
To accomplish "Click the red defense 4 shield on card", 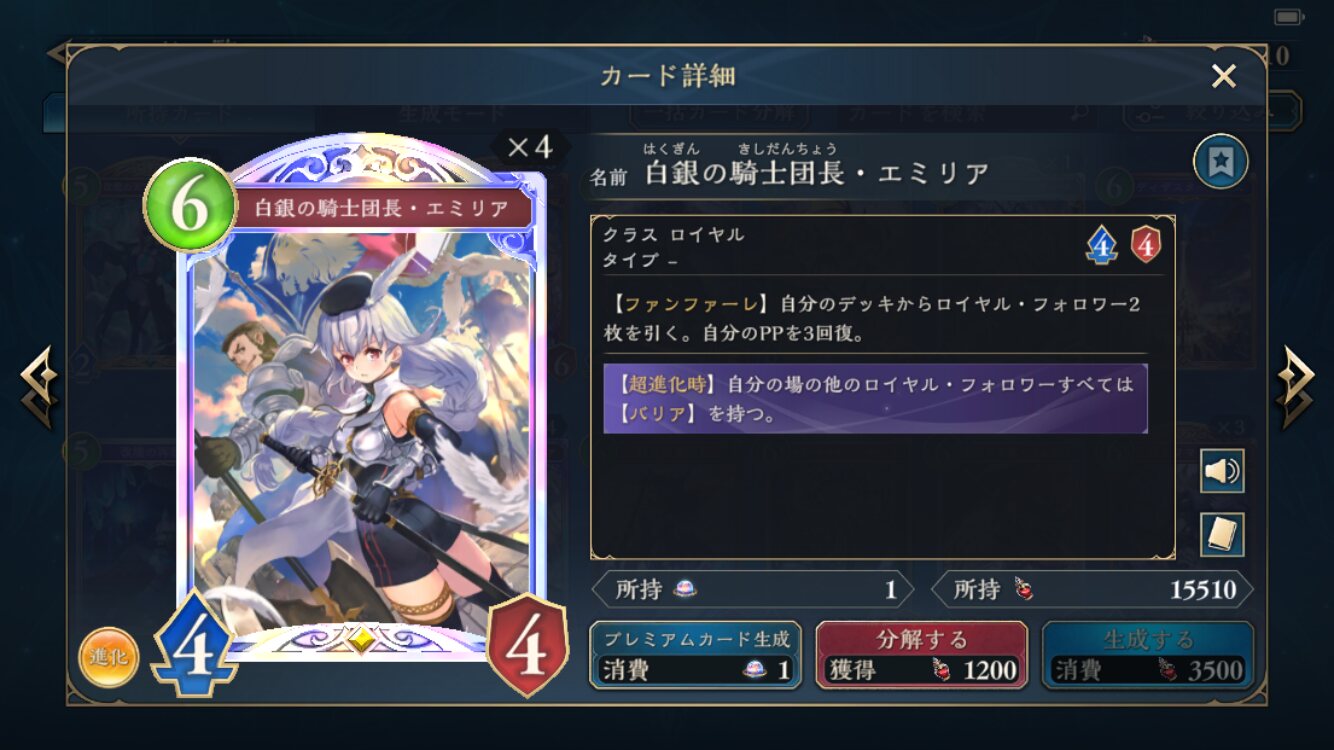I will click(x=527, y=646).
